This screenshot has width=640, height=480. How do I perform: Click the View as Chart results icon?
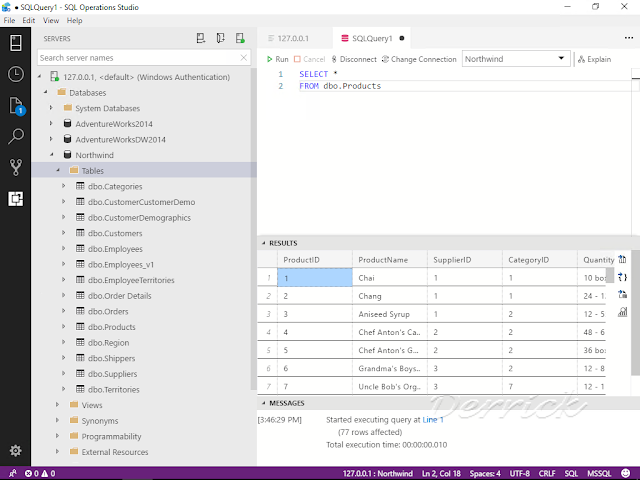tap(622, 312)
